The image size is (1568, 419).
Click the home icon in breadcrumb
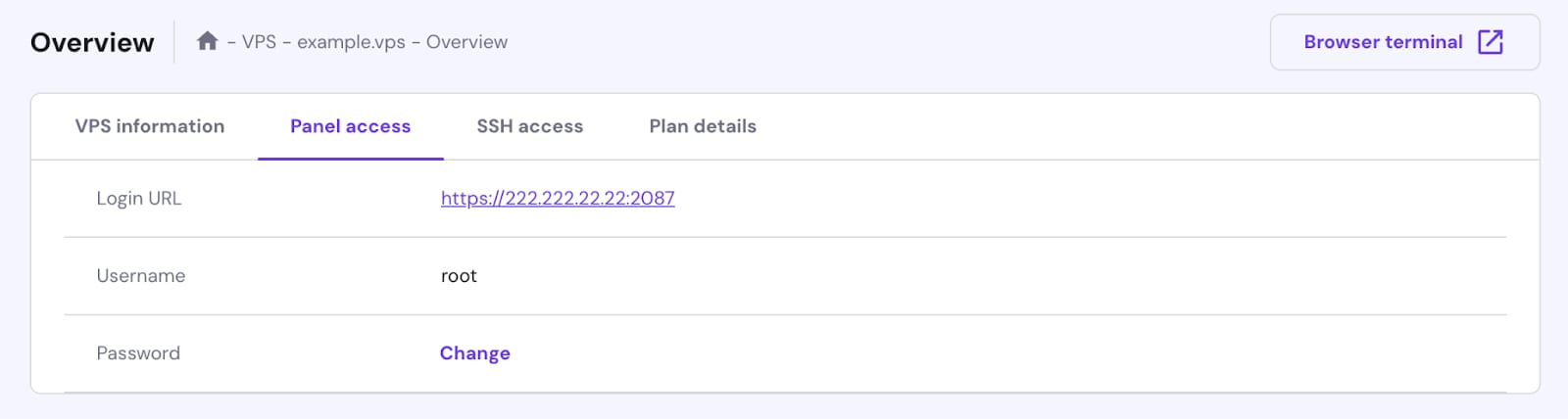coord(207,41)
